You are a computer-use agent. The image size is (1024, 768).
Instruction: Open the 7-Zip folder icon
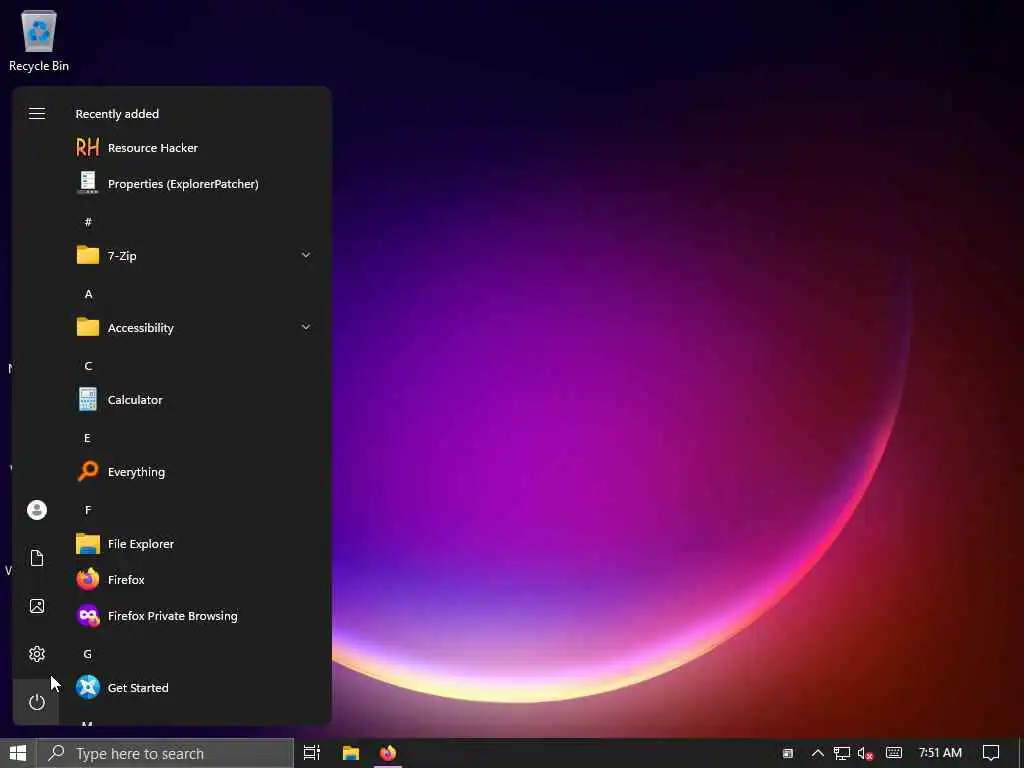pyautogui.click(x=88, y=255)
